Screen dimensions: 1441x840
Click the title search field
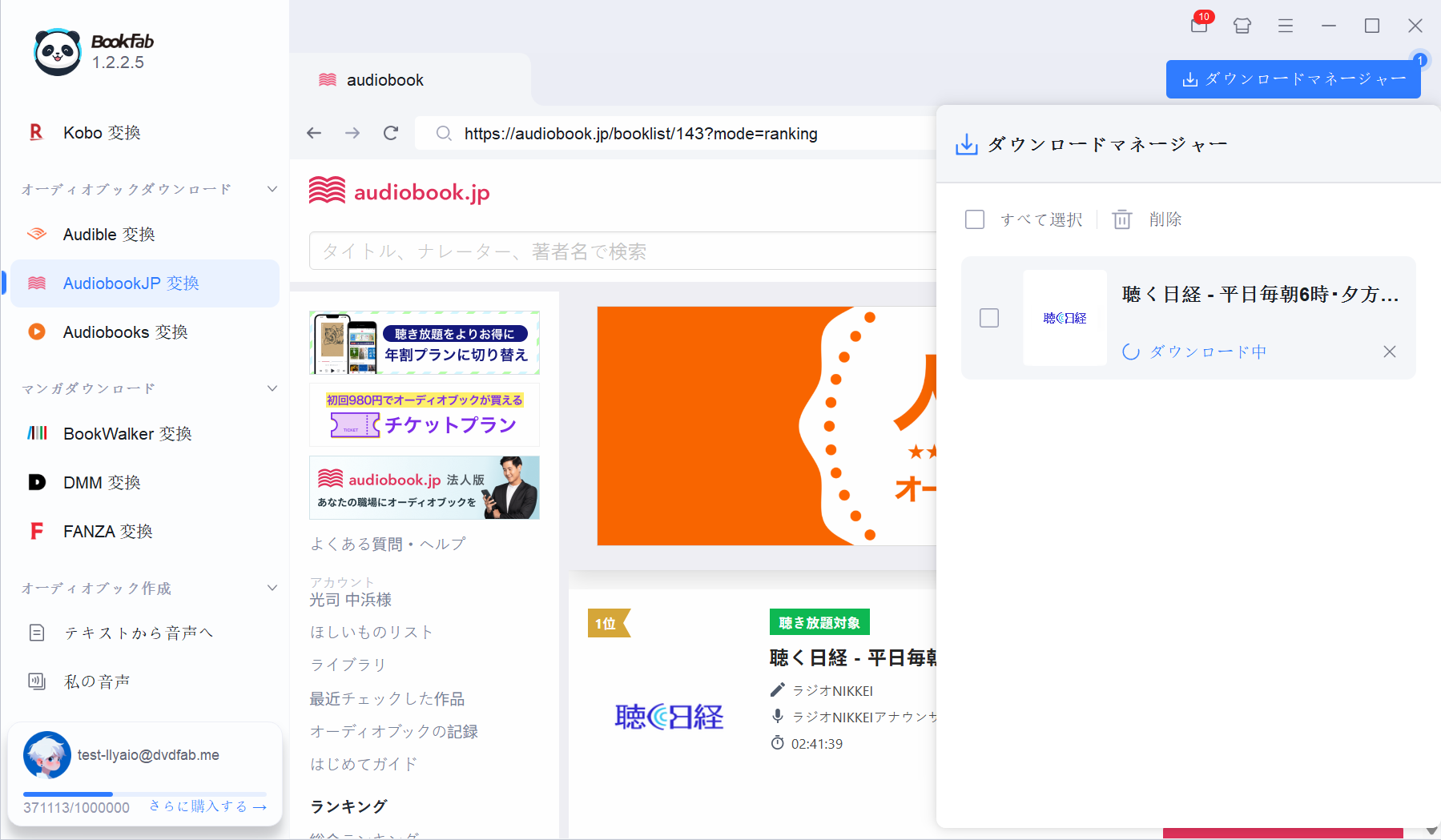tap(561, 251)
